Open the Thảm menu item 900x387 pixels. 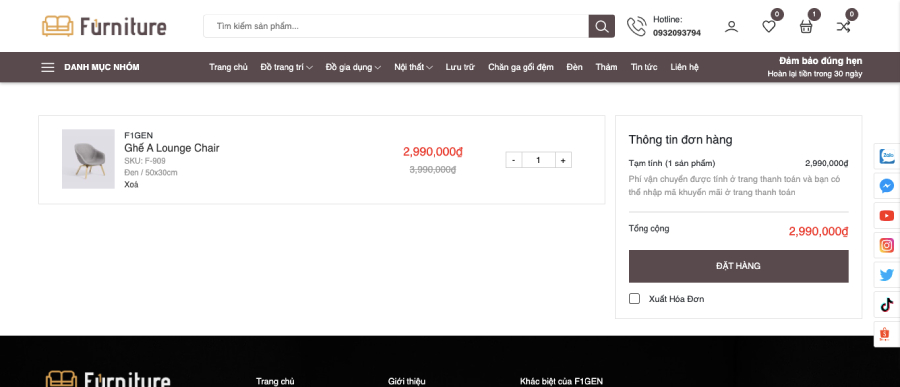[x=606, y=67]
